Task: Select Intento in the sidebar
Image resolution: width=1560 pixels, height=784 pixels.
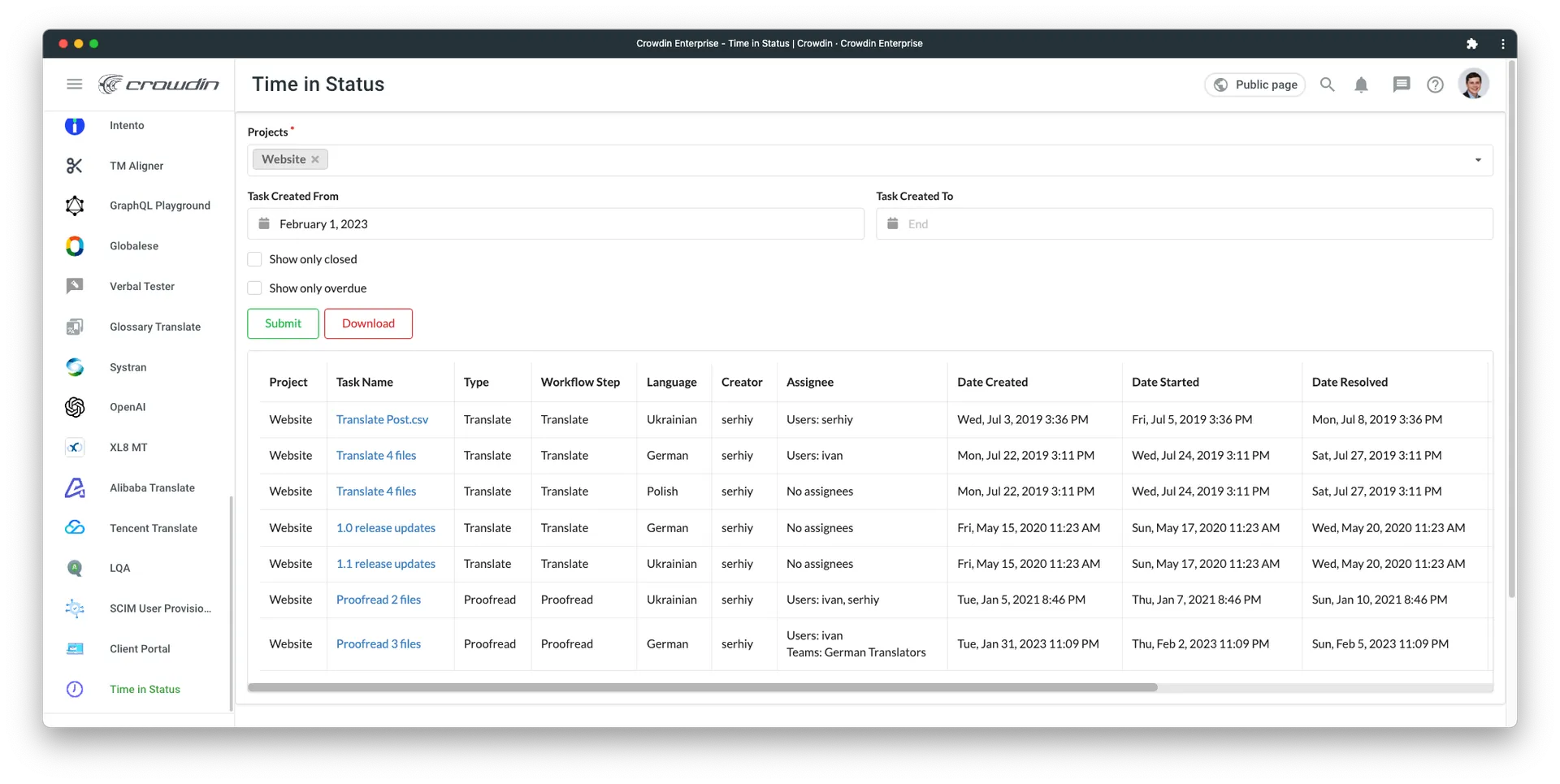Action: click(x=127, y=125)
